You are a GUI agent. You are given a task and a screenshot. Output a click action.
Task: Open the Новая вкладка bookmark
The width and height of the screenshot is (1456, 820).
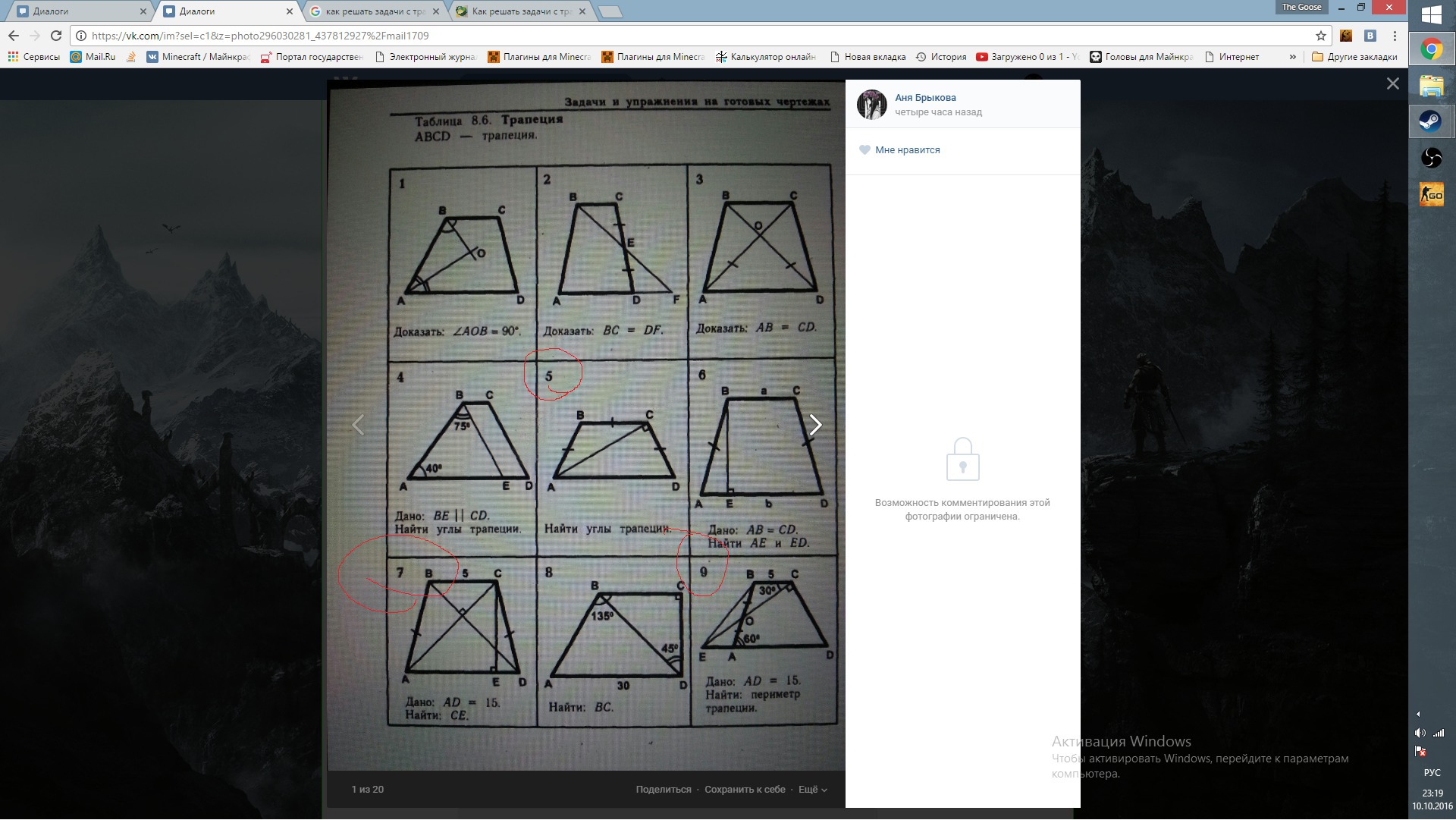pyautogui.click(x=868, y=57)
